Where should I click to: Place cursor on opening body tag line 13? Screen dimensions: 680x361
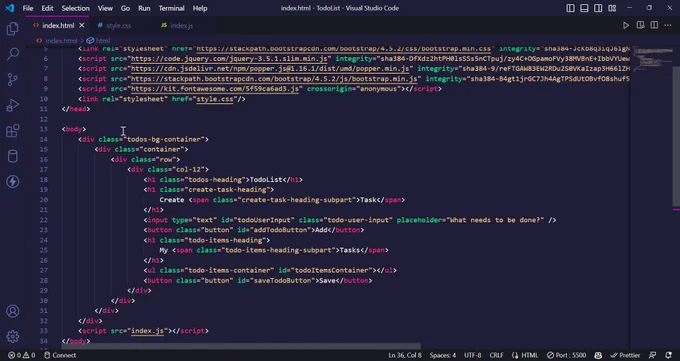[74, 129]
